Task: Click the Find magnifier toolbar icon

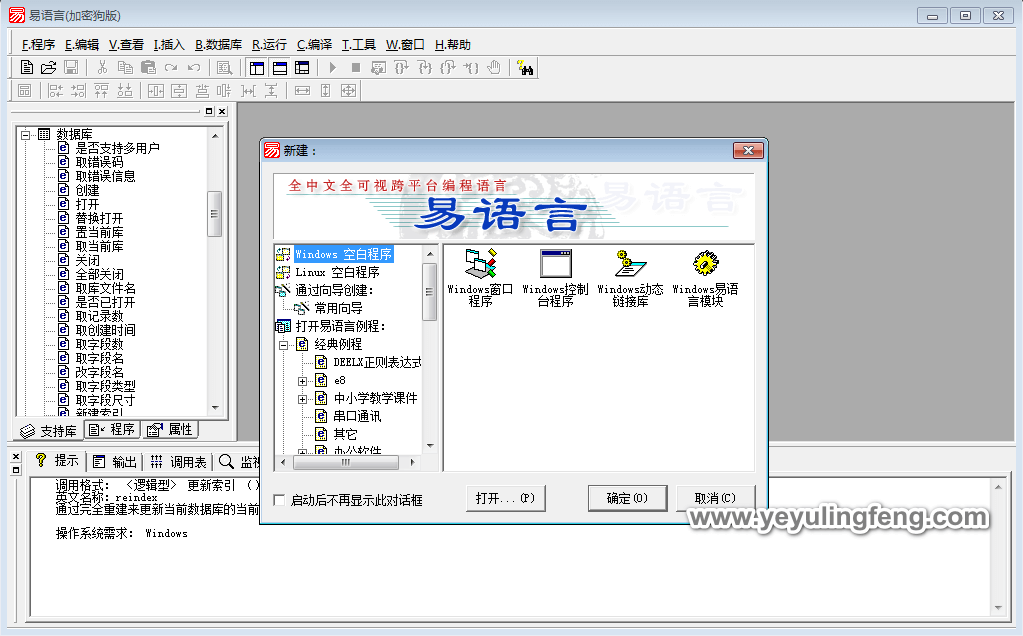Action: (x=224, y=67)
